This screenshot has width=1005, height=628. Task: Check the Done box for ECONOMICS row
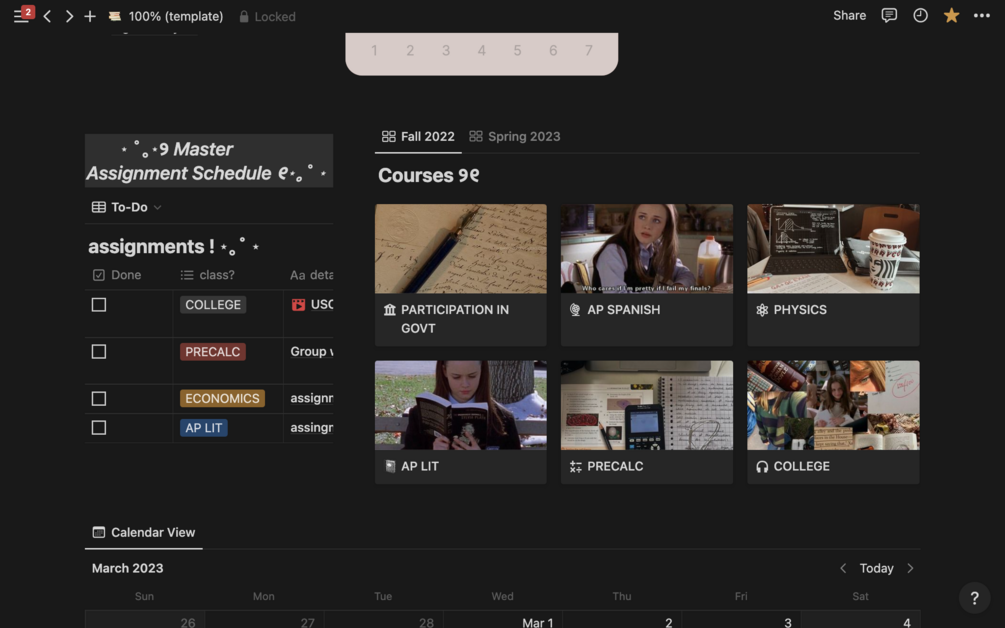tap(99, 399)
